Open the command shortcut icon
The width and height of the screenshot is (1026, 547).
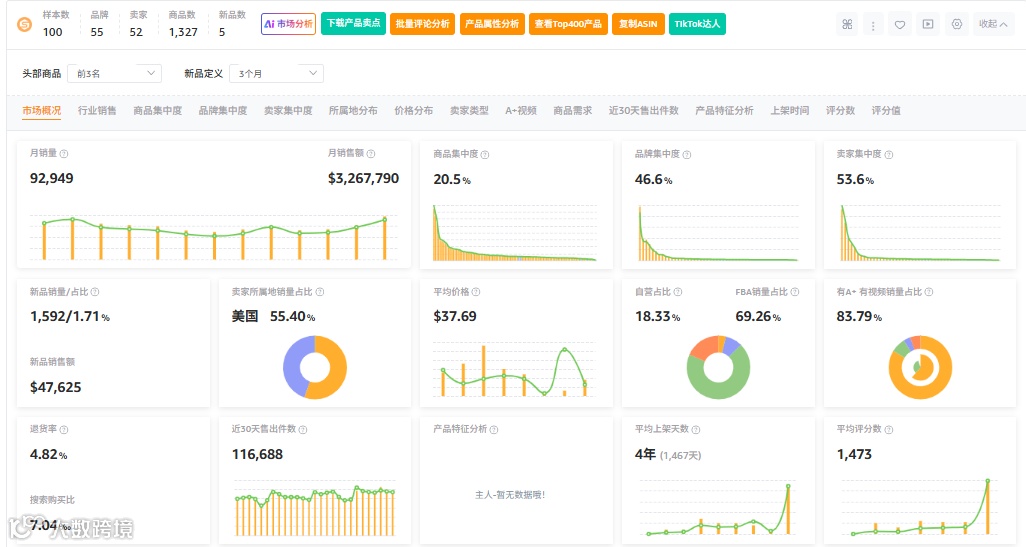[x=847, y=24]
